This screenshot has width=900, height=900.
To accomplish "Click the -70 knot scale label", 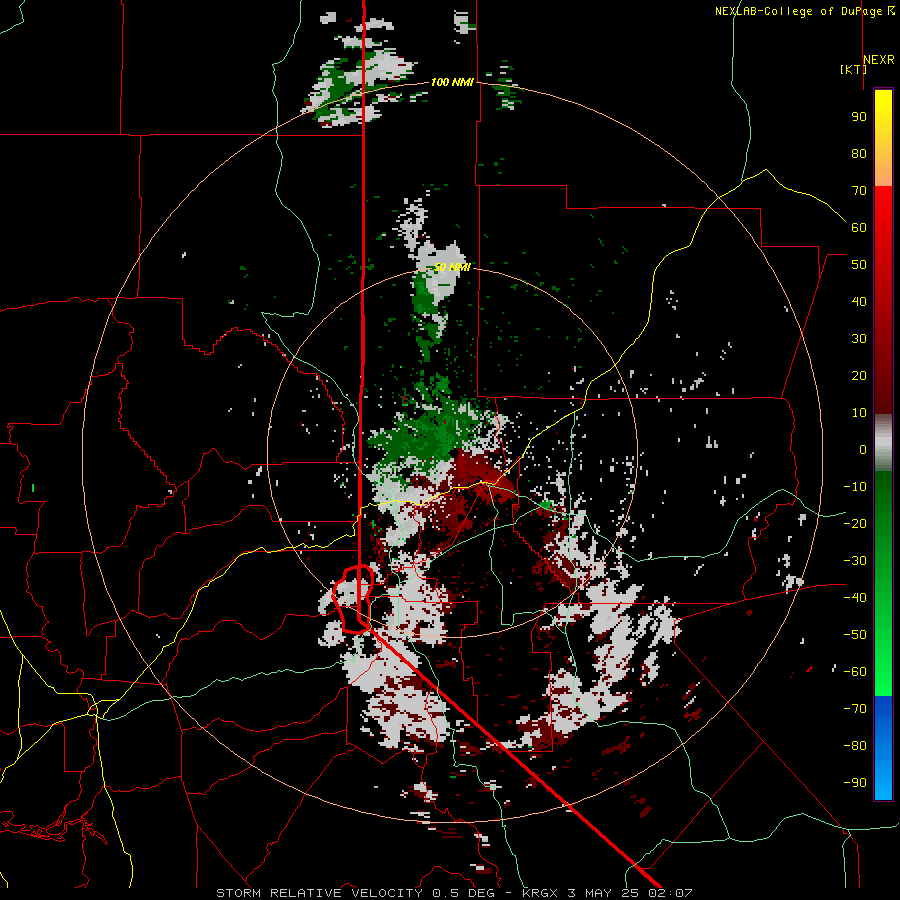I will point(855,709).
